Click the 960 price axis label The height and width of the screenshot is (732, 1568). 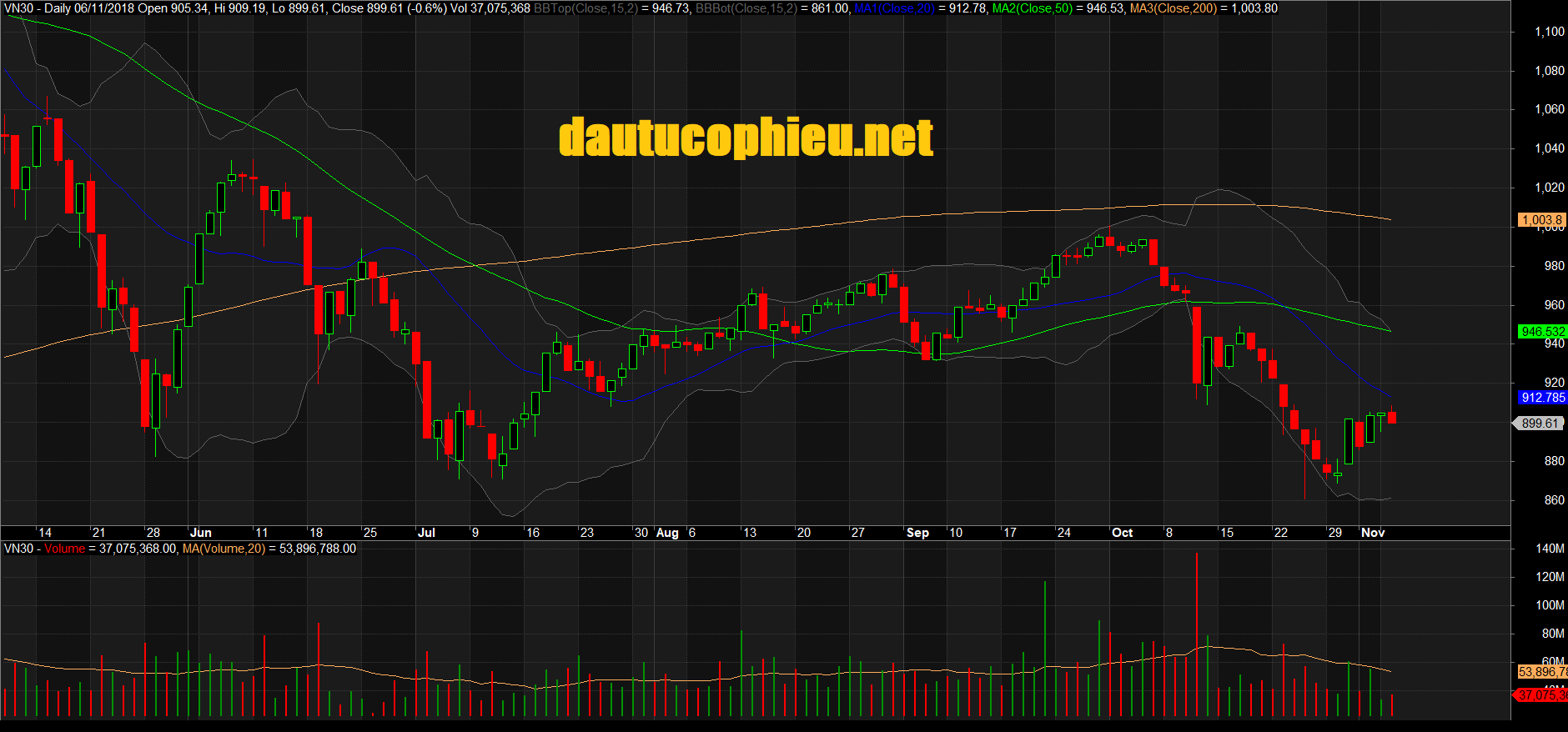pyautogui.click(x=1555, y=305)
